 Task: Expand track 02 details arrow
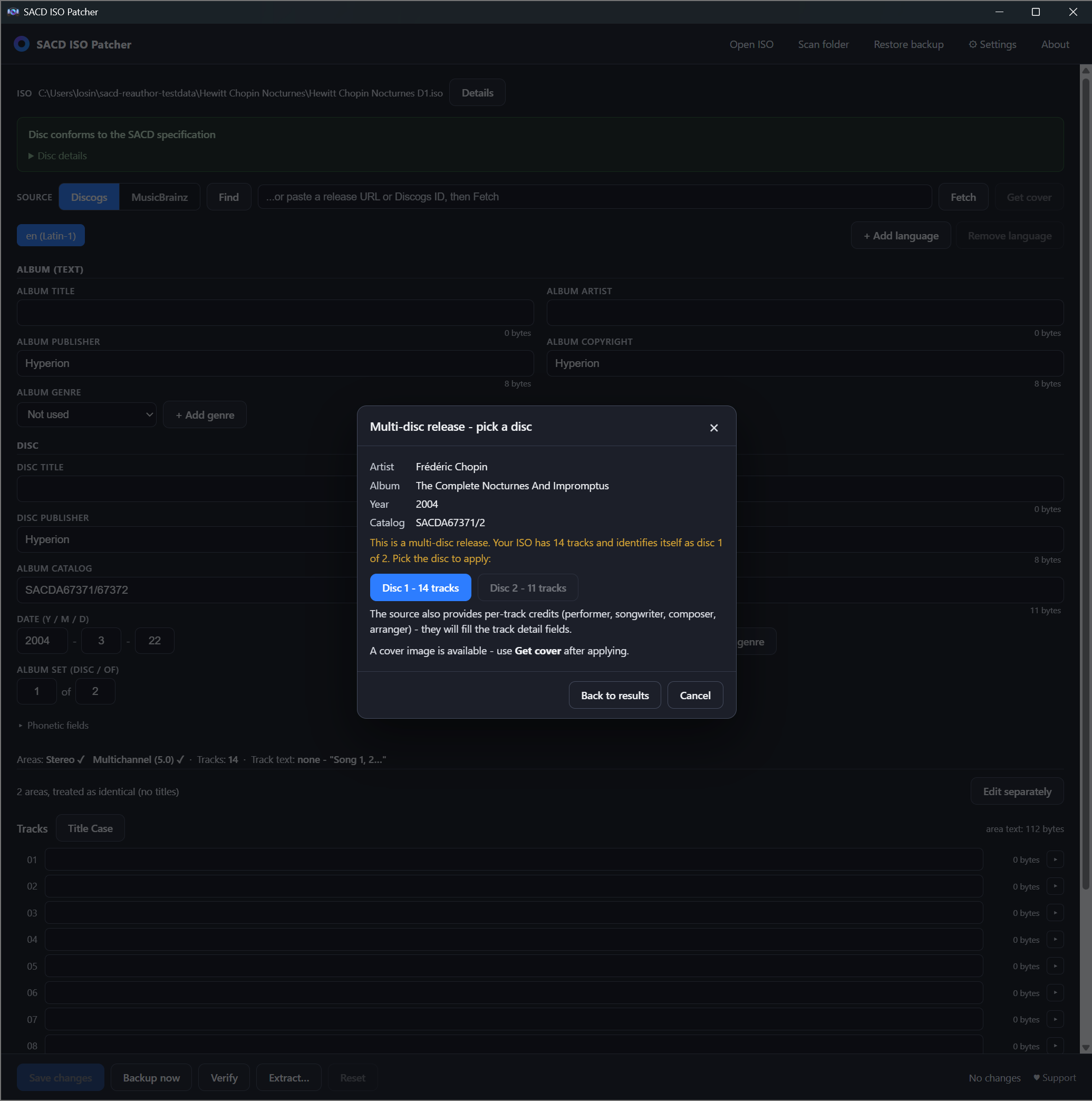pos(1055,886)
